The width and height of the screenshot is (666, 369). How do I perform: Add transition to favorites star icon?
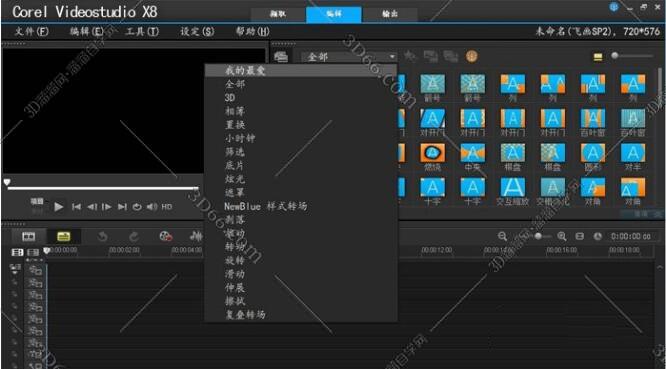409,56
